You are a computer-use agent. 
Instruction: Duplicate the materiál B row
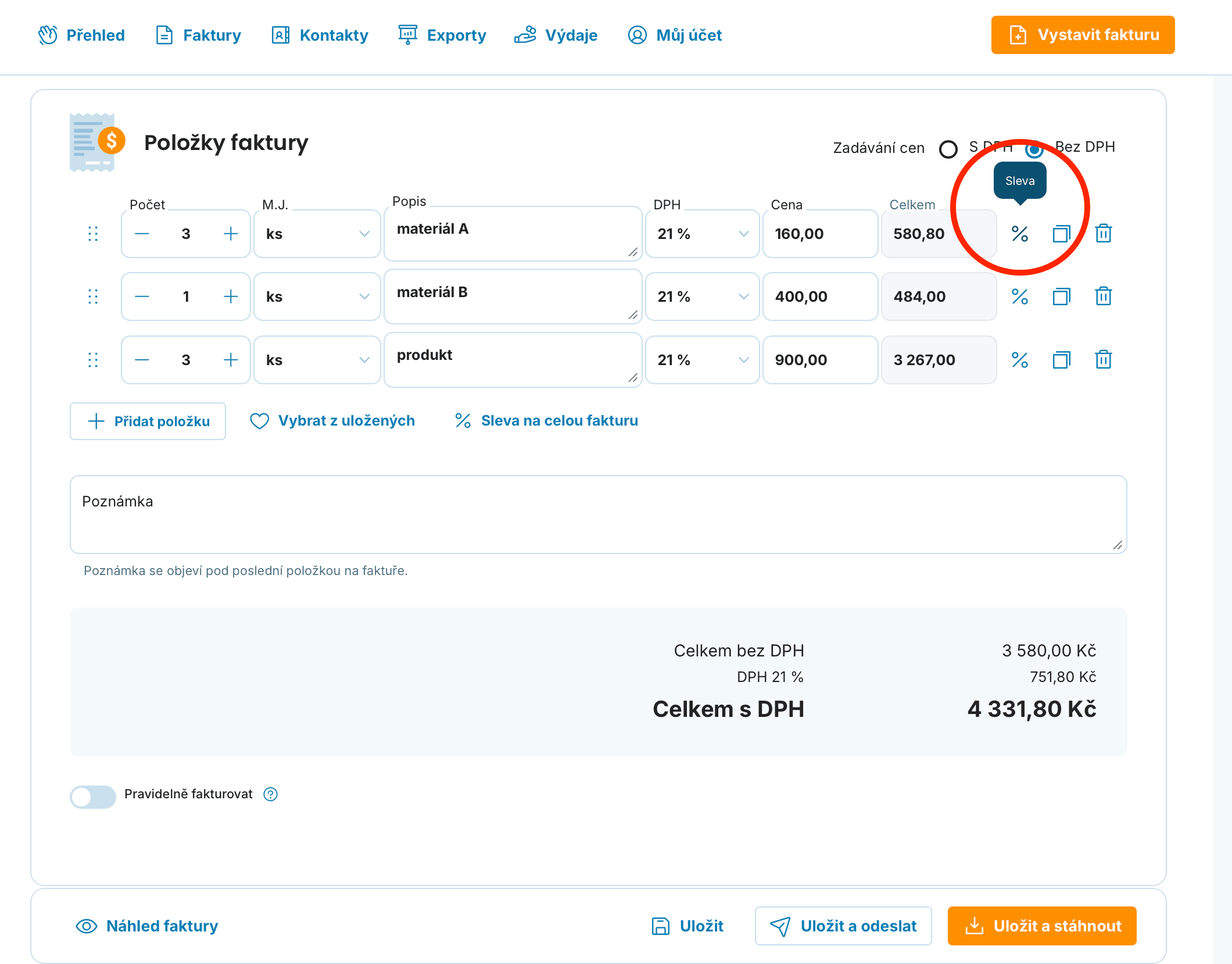[1062, 297]
